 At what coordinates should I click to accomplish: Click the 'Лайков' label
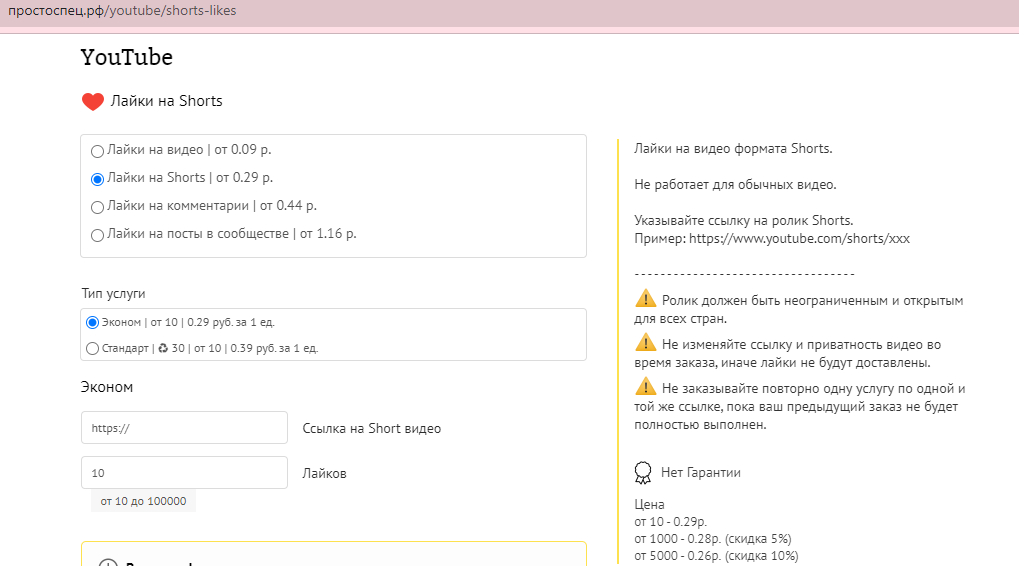[x=324, y=473]
